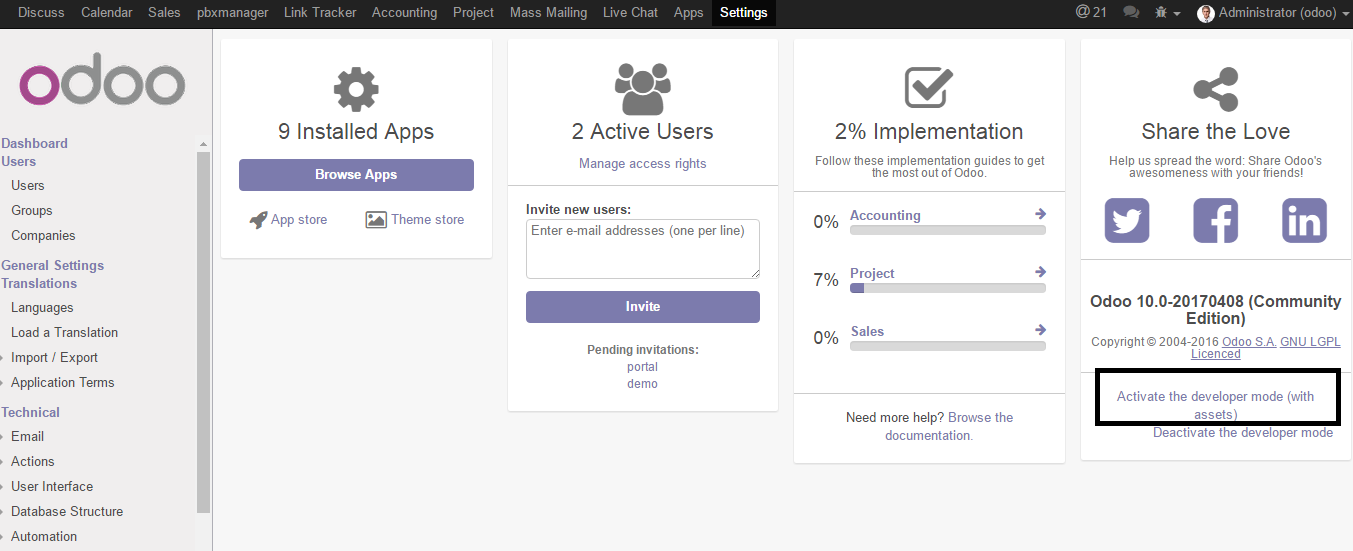
Task: Open the Odoo S.A. link
Action: 1249,342
